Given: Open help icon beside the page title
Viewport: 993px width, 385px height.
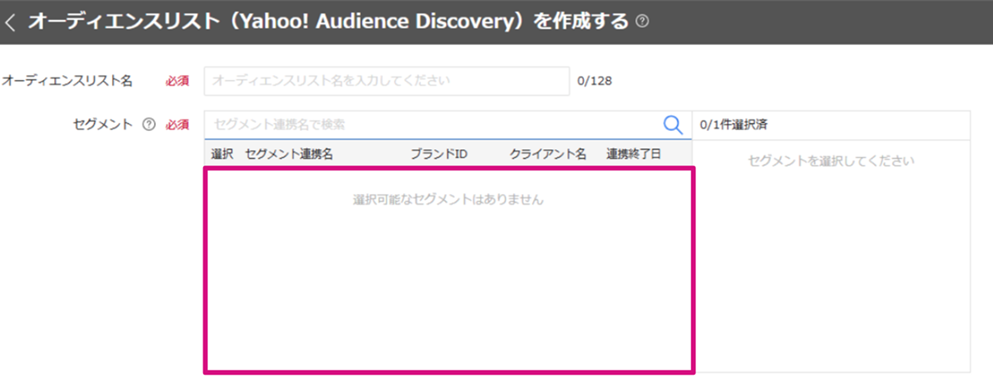Looking at the screenshot, I should pyautogui.click(x=642, y=22).
